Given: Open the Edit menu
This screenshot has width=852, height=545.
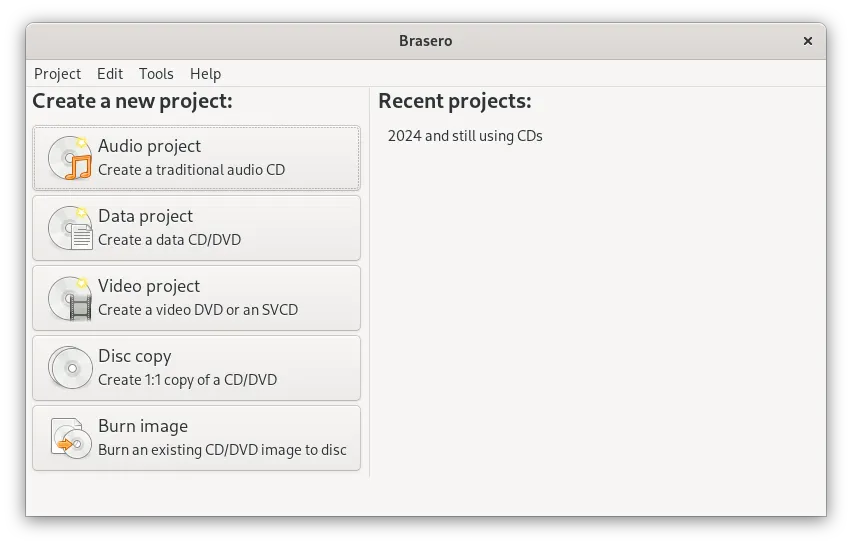Looking at the screenshot, I should click(110, 74).
